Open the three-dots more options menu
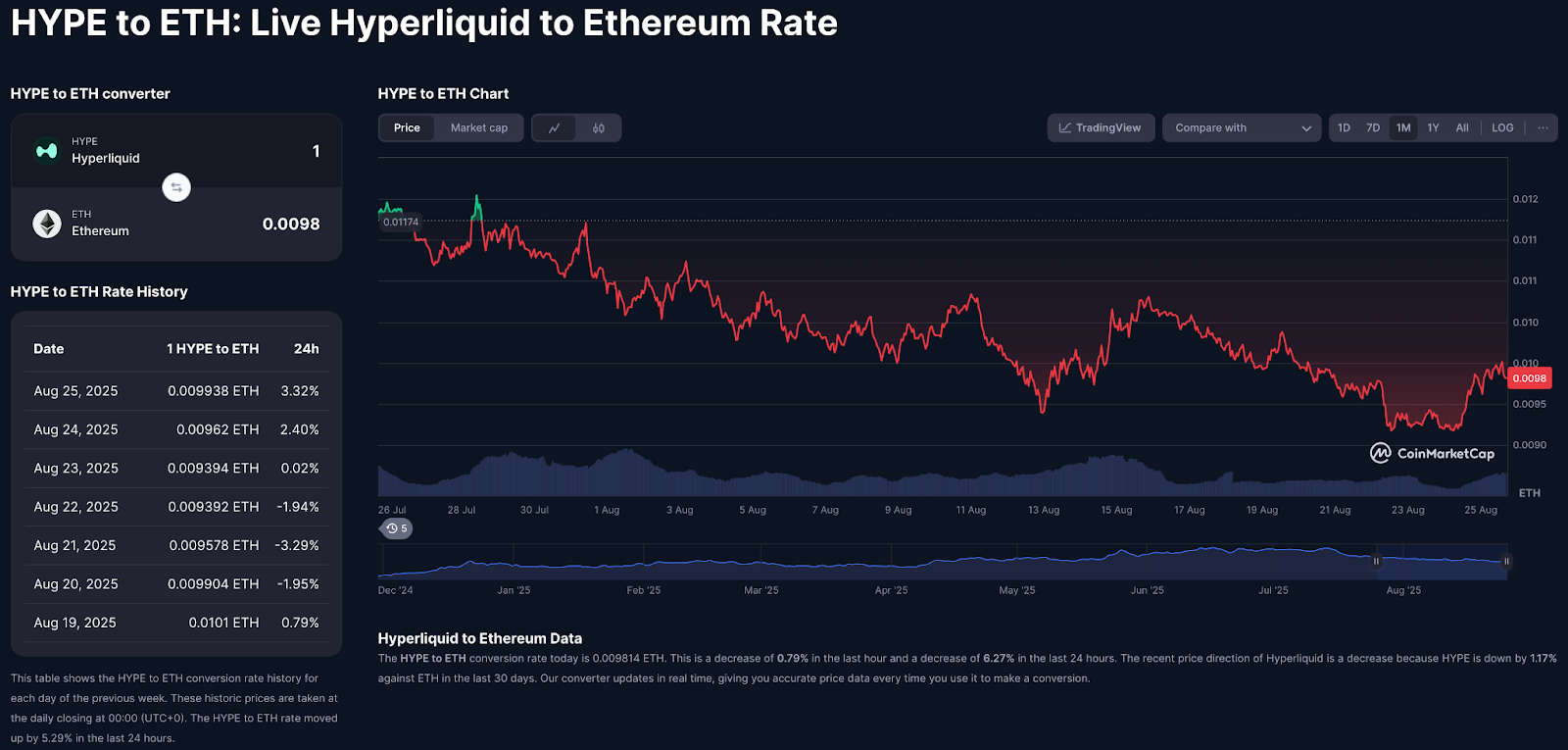This screenshot has width=1568, height=750. pyautogui.click(x=1543, y=128)
